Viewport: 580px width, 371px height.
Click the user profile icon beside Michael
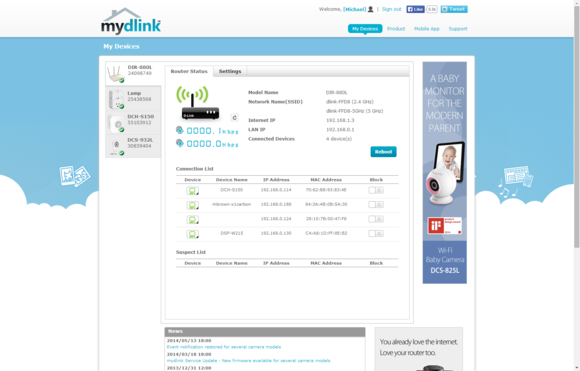click(371, 9)
